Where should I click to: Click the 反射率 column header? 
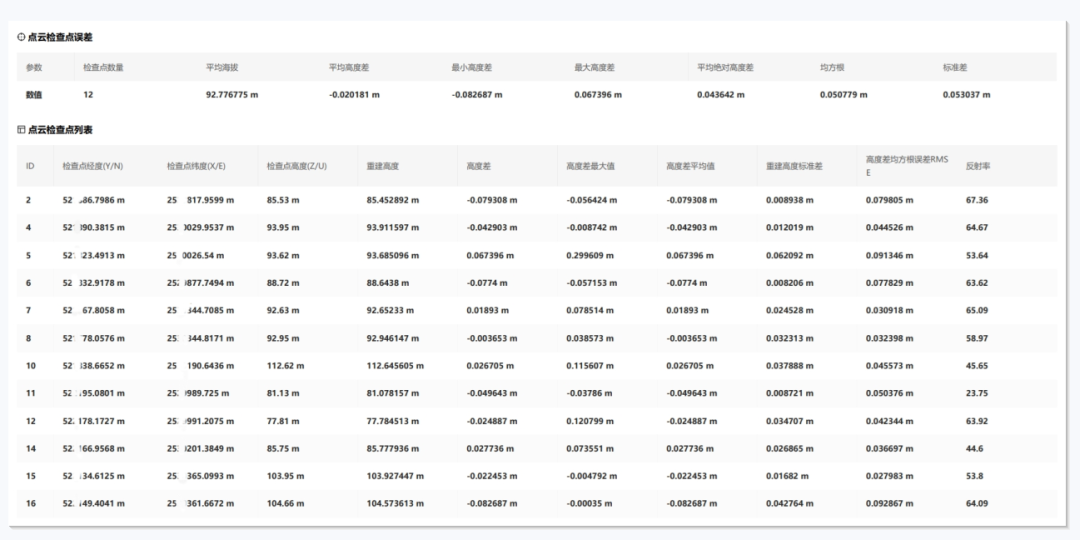(x=978, y=166)
